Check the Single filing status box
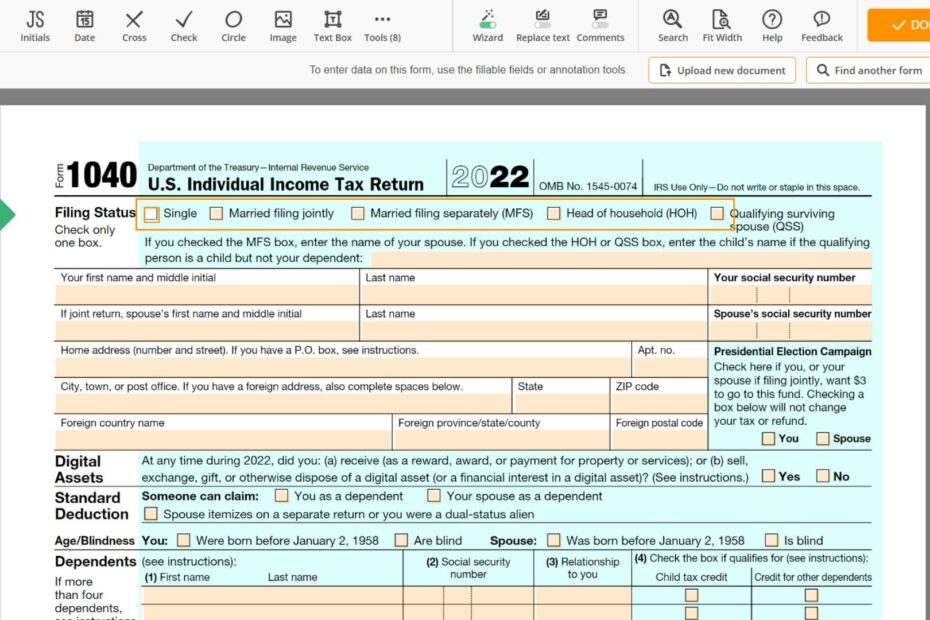This screenshot has height=620, width=930. tap(152, 213)
